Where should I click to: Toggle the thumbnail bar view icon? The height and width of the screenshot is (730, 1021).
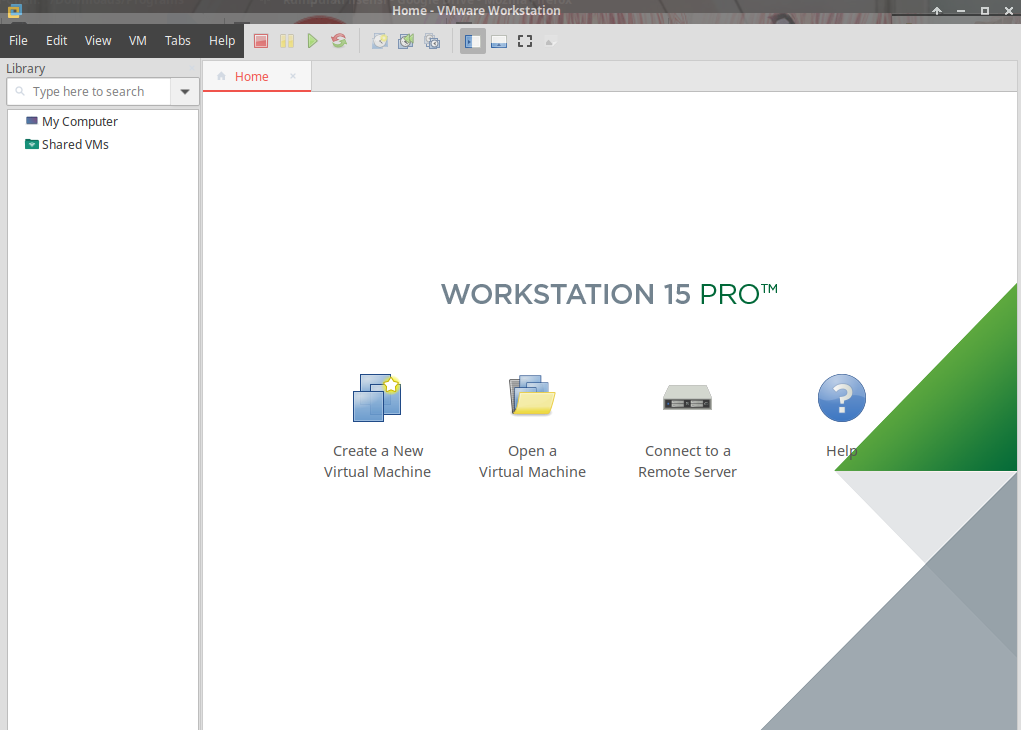pyautogui.click(x=499, y=42)
